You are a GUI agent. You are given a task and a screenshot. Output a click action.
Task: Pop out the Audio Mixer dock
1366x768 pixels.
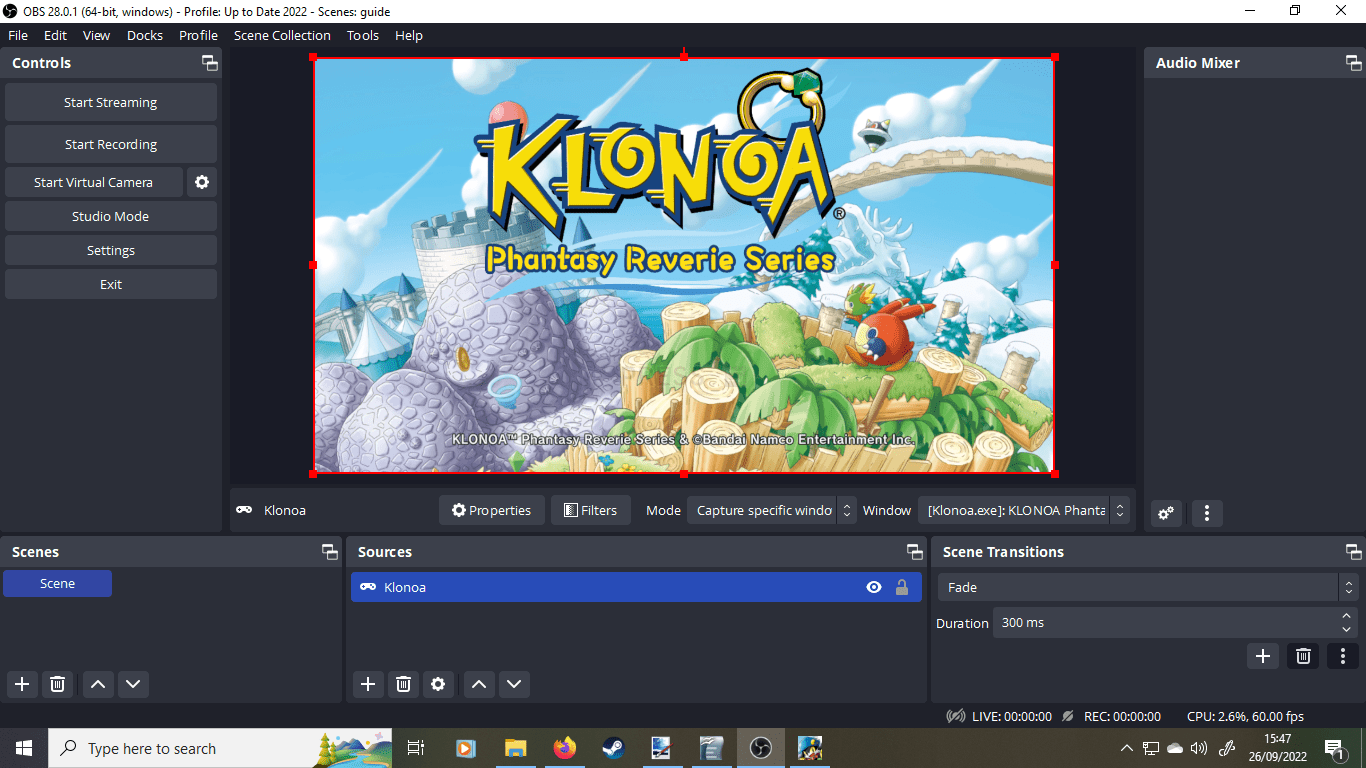pos(1353,63)
